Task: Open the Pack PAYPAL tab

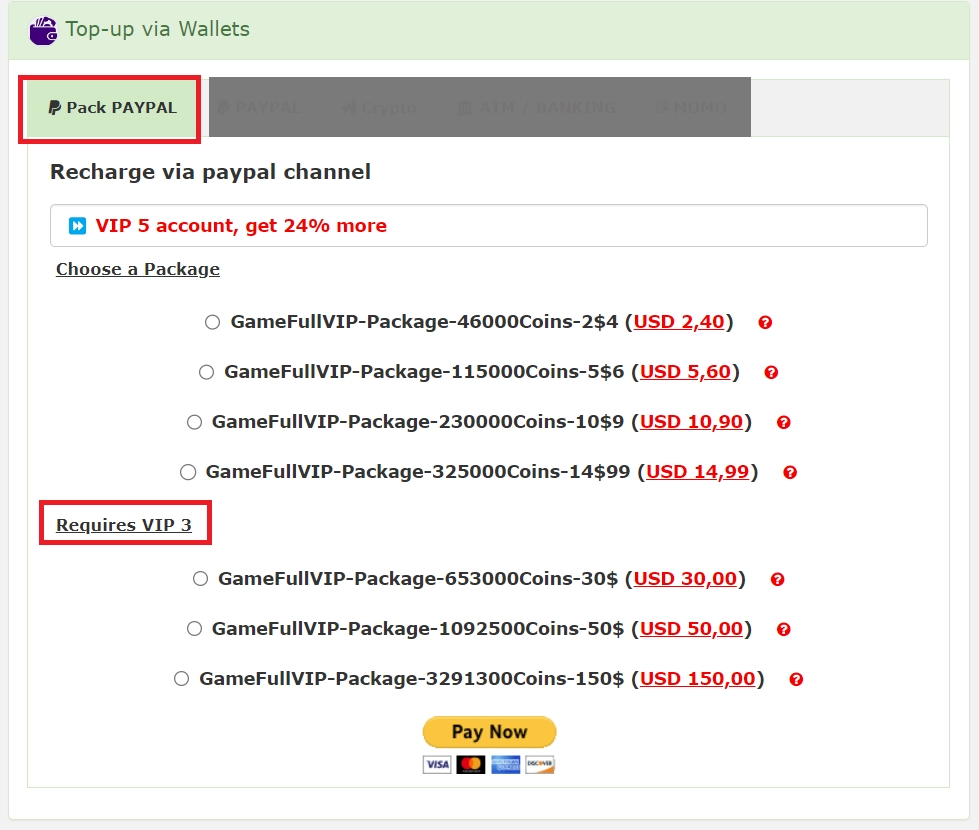Action: [112, 108]
